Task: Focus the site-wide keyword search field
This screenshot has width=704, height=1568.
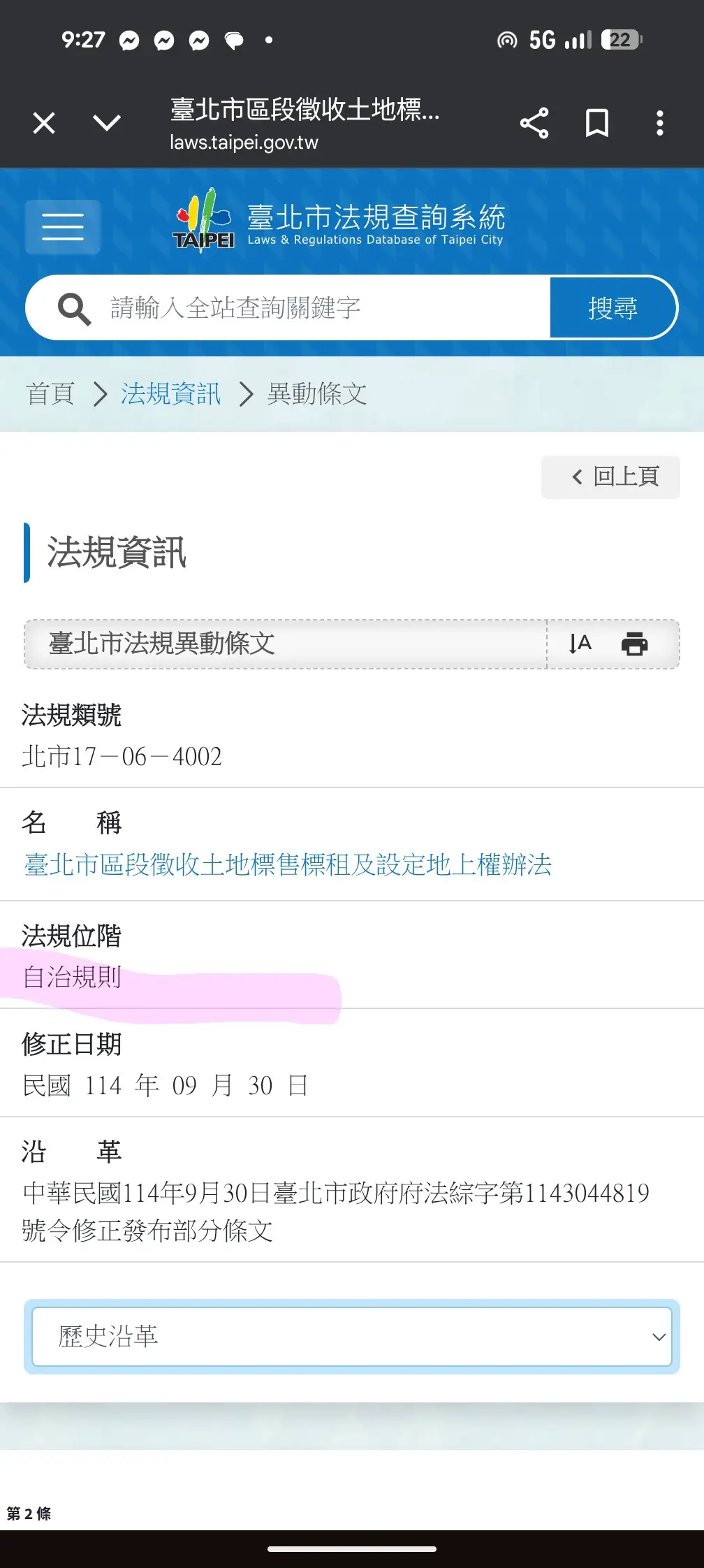Action: (x=321, y=308)
